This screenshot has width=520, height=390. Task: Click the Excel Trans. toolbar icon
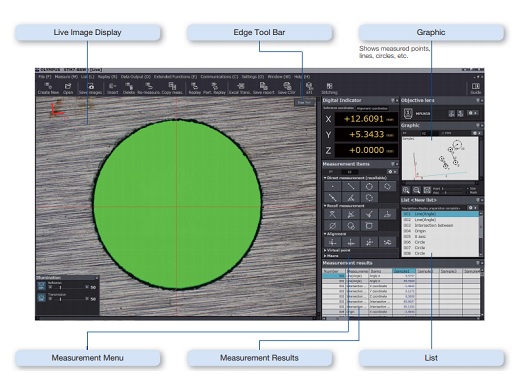point(240,88)
